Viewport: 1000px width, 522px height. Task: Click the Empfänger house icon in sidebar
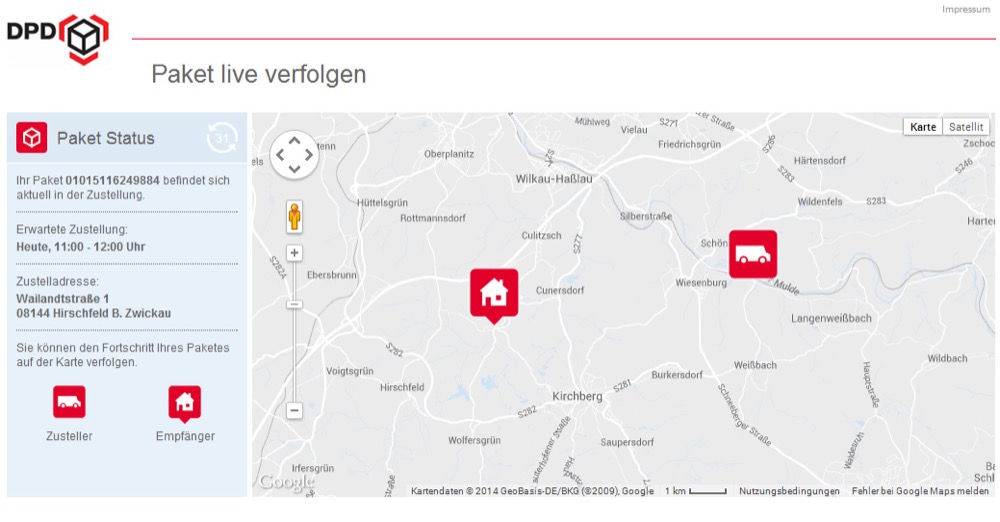coord(185,403)
